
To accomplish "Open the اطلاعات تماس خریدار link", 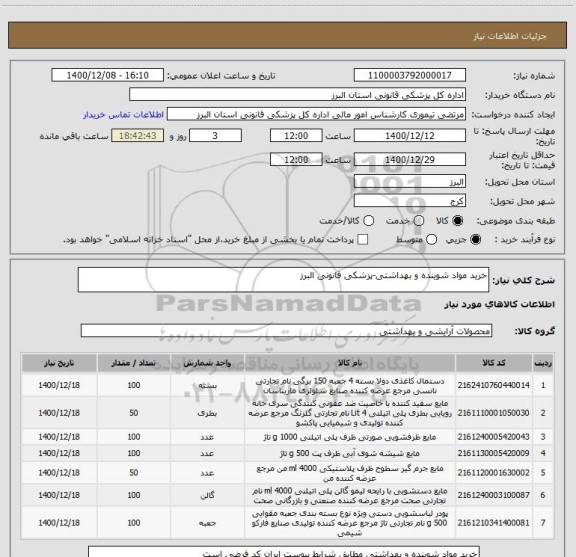I will click(123, 115).
